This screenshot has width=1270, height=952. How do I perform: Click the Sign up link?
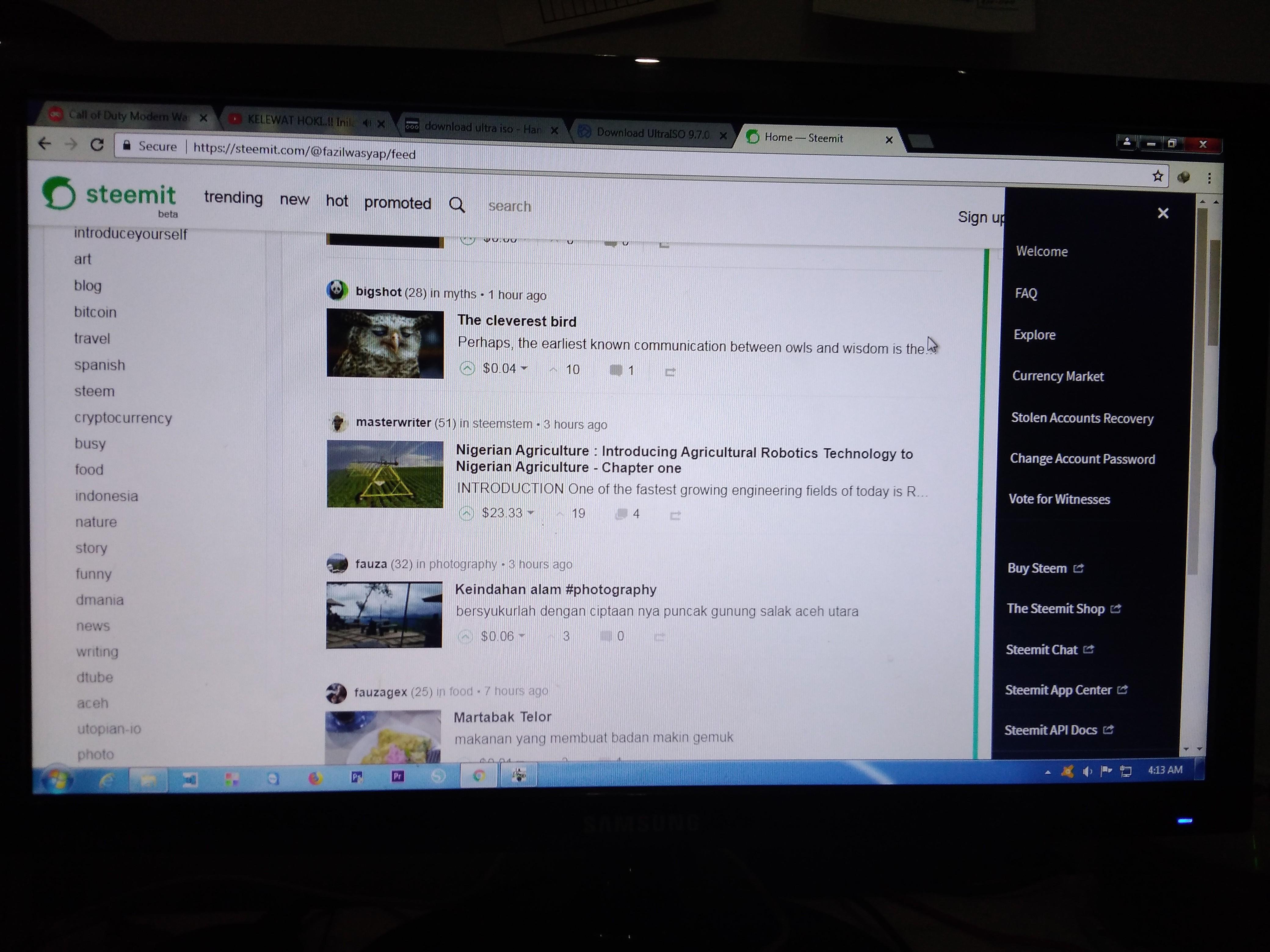tap(981, 218)
